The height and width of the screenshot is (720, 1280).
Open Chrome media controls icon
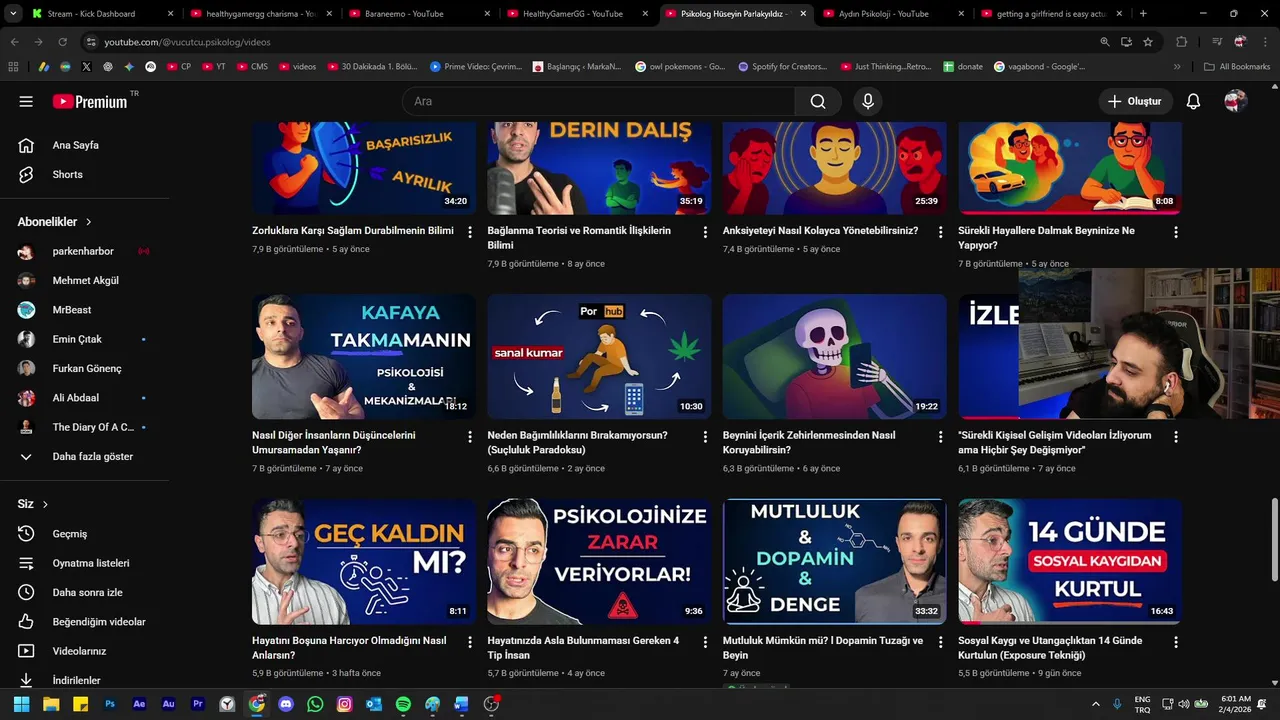click(x=1217, y=42)
